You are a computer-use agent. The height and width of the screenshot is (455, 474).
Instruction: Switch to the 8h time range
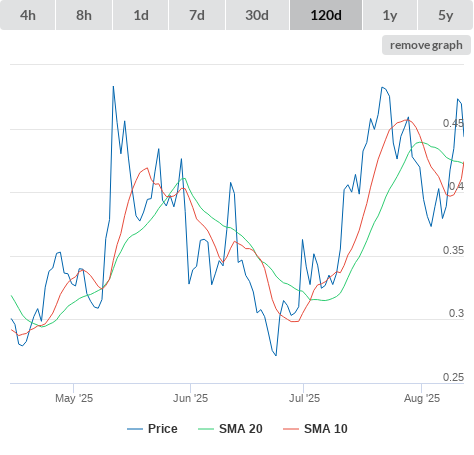[x=84, y=15]
